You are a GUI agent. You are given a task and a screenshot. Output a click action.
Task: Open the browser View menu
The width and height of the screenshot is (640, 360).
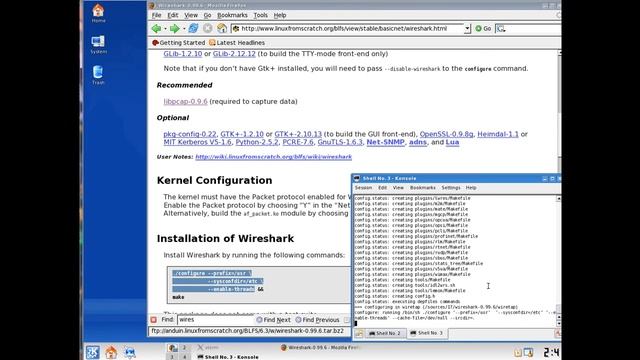[x=191, y=15]
